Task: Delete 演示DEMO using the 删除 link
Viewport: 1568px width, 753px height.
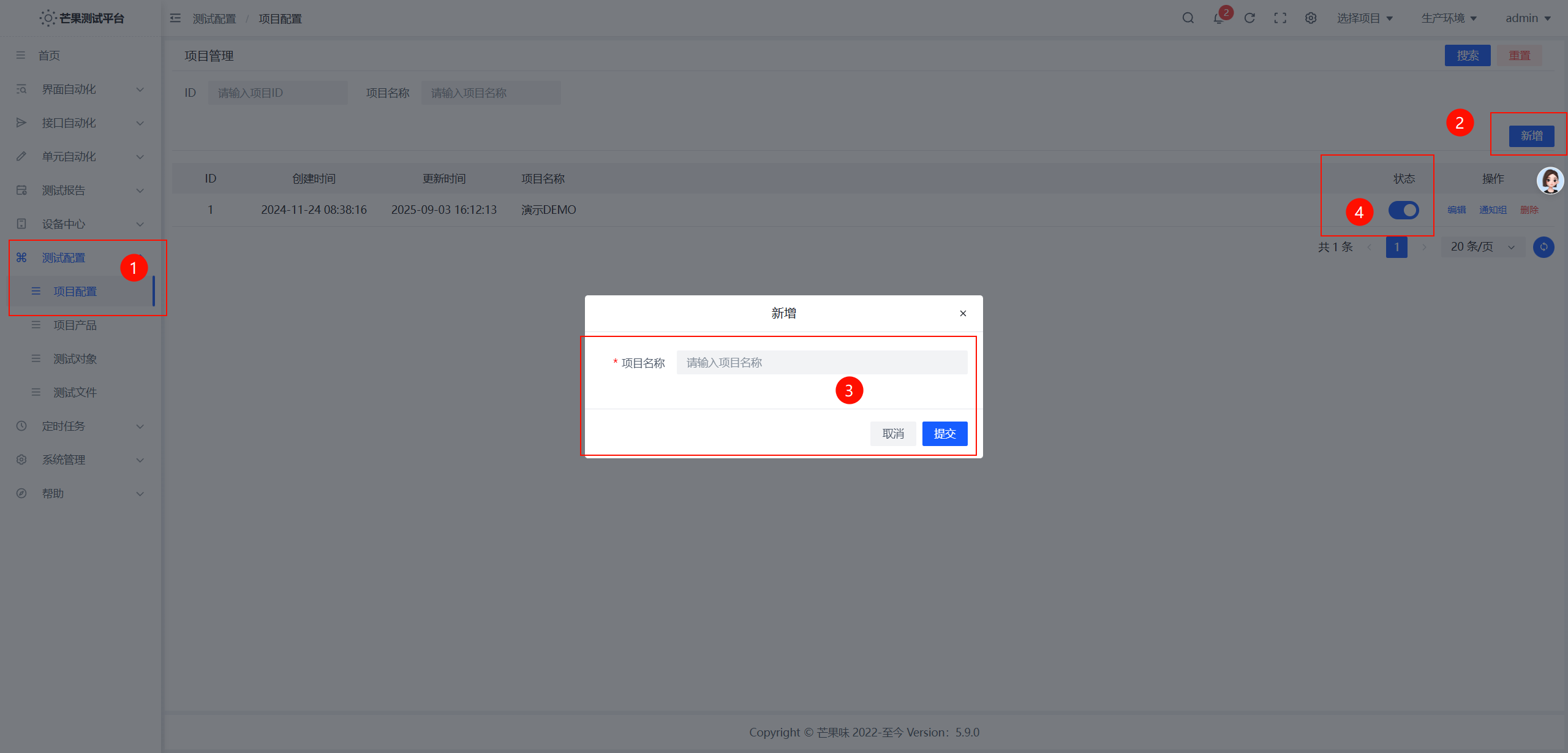Action: (x=1529, y=209)
